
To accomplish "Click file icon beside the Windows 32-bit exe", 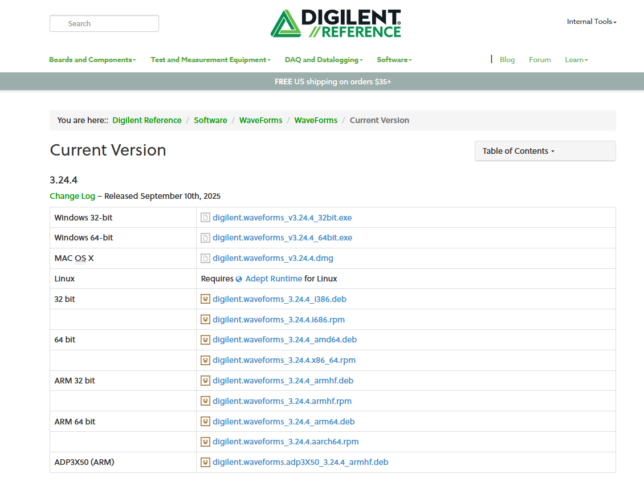I will pyautogui.click(x=205, y=217).
